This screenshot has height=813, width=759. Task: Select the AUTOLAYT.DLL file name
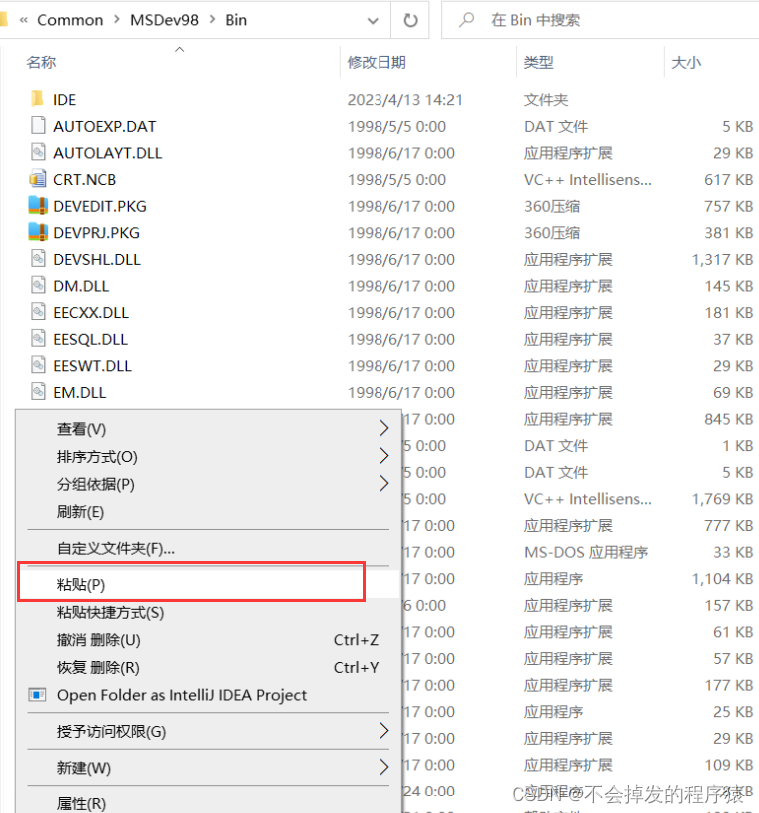pyautogui.click(x=108, y=153)
